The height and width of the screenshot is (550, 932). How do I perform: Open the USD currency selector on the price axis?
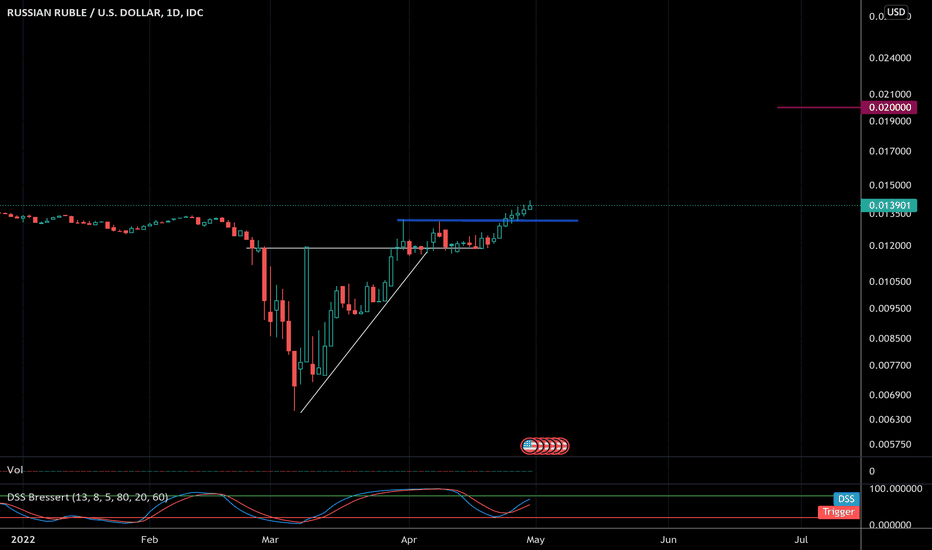tap(896, 12)
